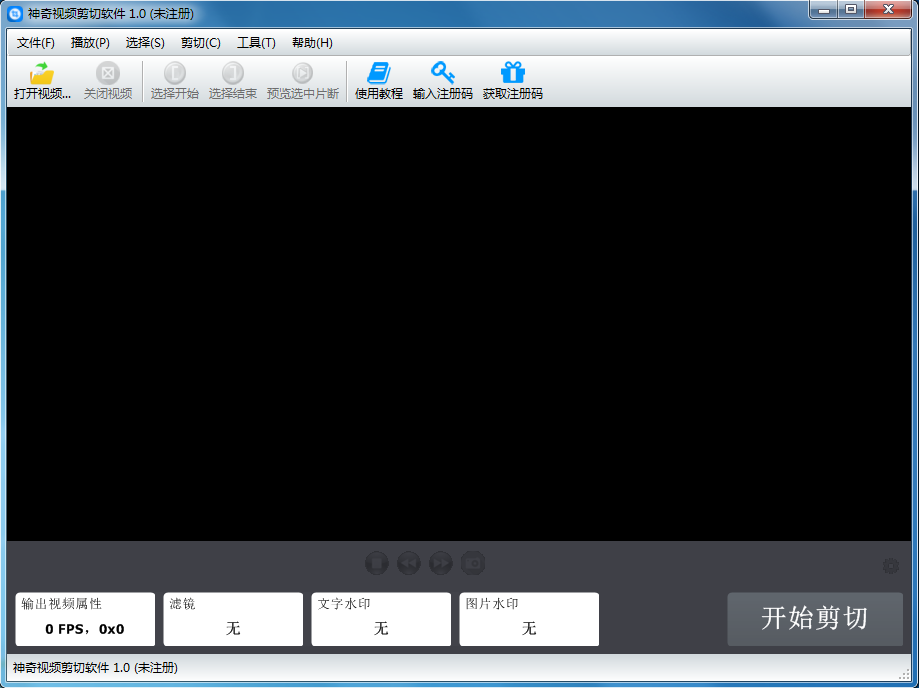Click the key icon to enter registration code
Screen dimensions: 919x688
pos(443,73)
